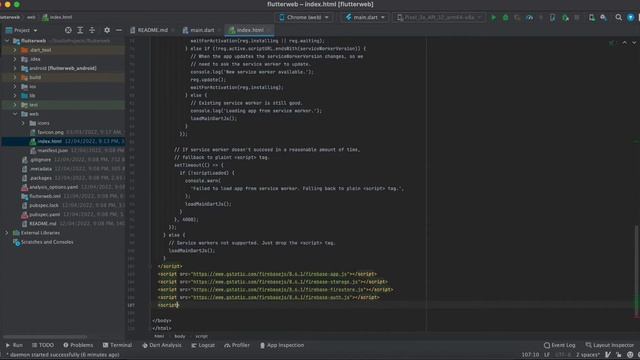Select manifest.json in project tree
This screenshot has height=360, width=640.
[52, 151]
